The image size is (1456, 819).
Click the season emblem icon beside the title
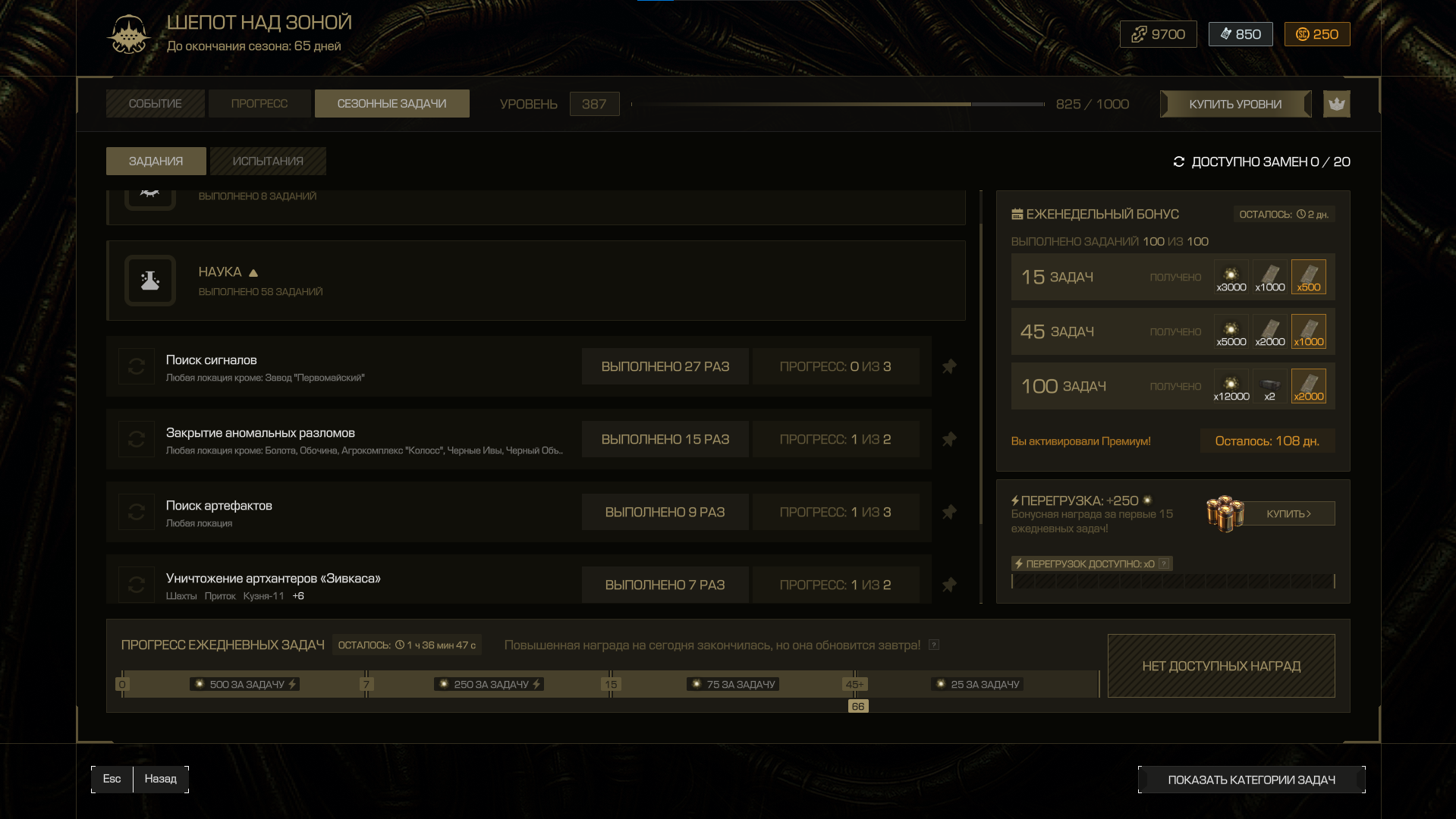129,34
